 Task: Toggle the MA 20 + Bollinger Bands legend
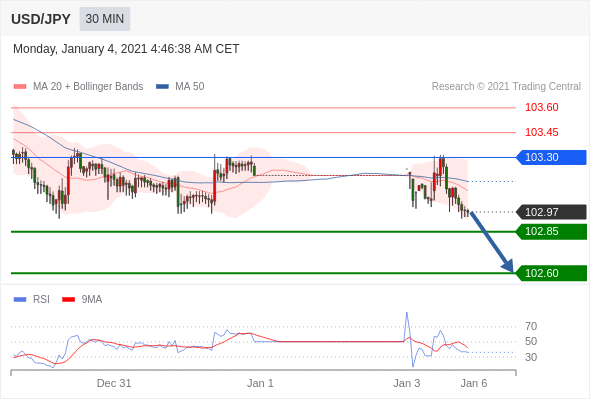pos(78,87)
